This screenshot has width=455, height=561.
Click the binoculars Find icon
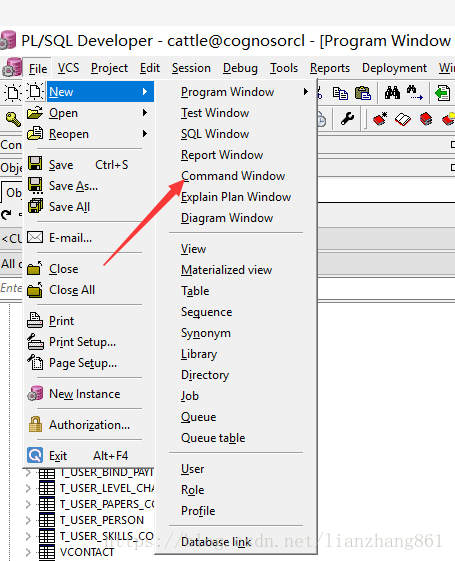[x=392, y=93]
